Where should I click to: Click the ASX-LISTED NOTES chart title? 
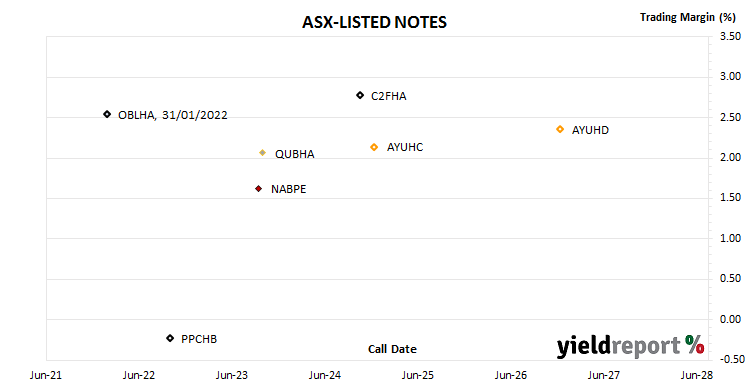[x=374, y=22]
